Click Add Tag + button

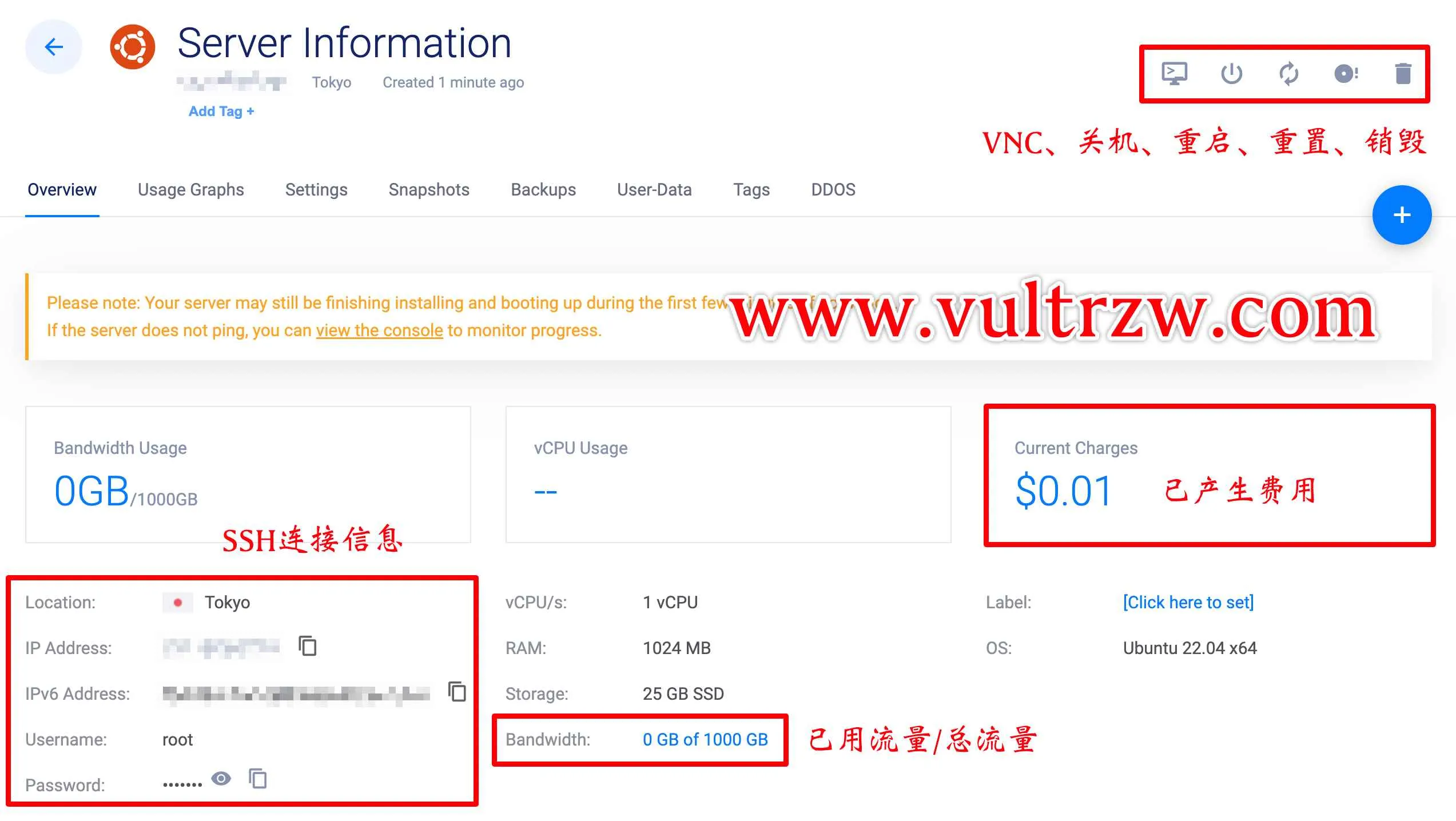[221, 111]
